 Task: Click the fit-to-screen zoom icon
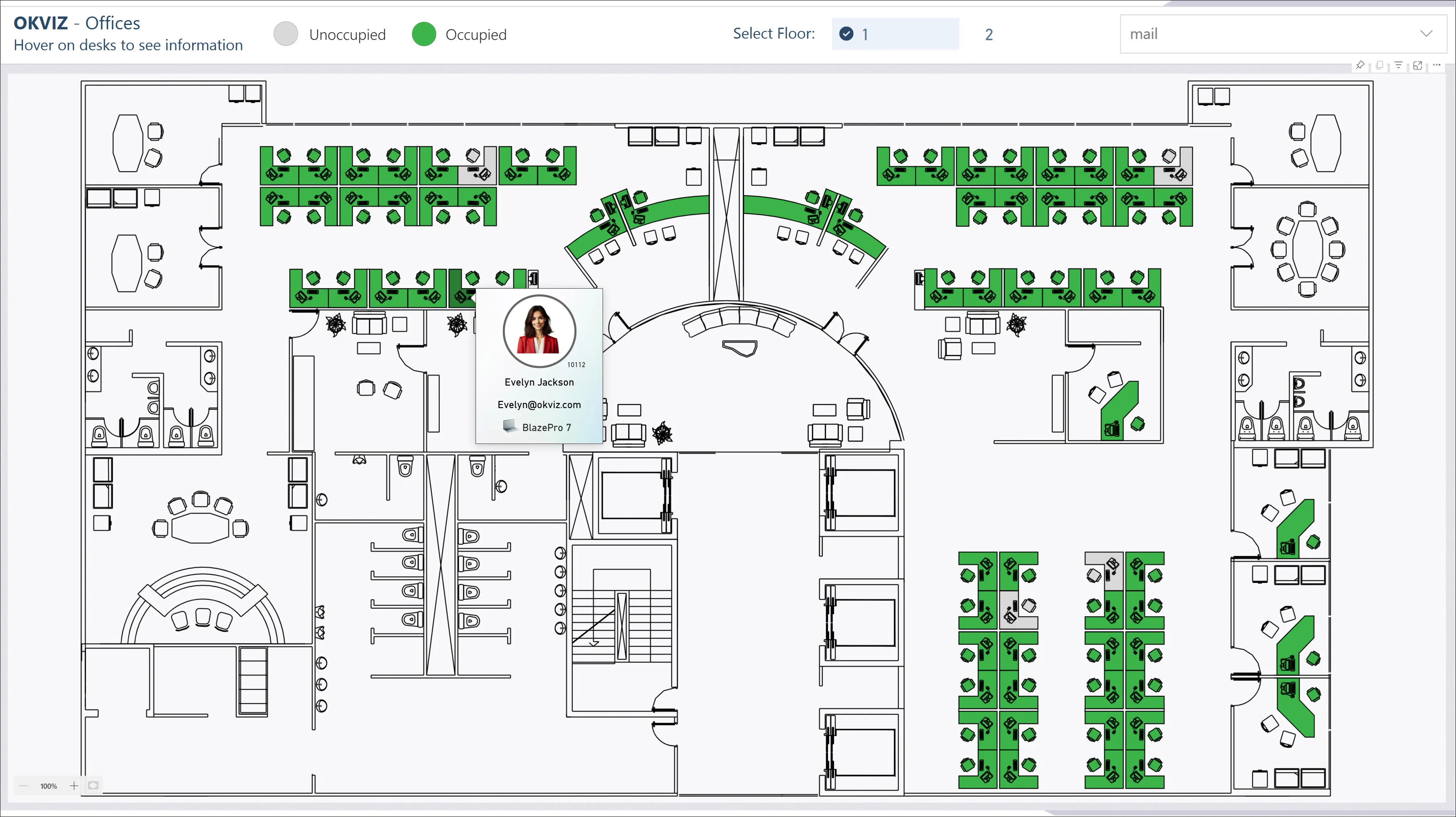(93, 786)
